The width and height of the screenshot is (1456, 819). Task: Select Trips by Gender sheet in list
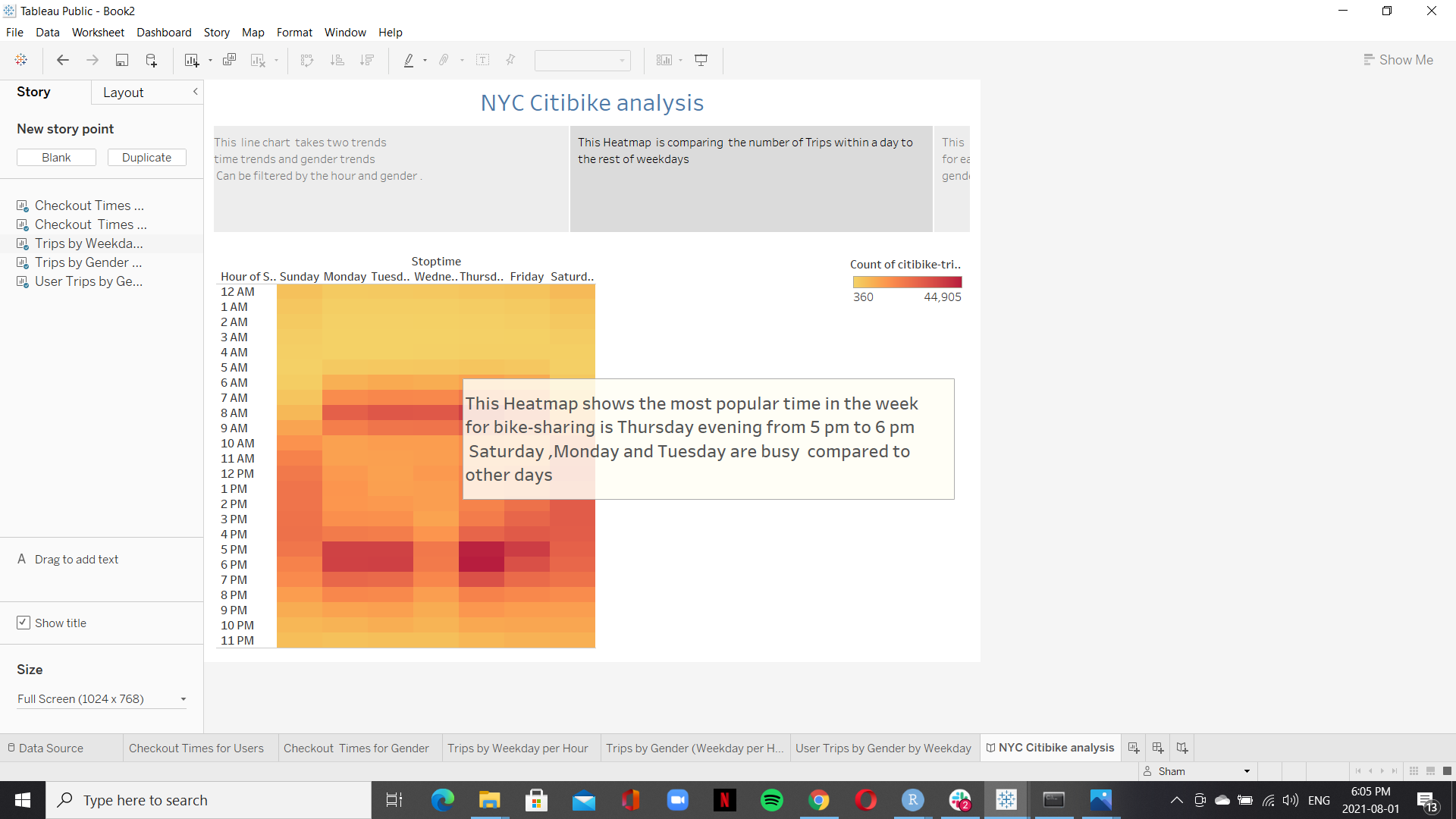tap(89, 262)
